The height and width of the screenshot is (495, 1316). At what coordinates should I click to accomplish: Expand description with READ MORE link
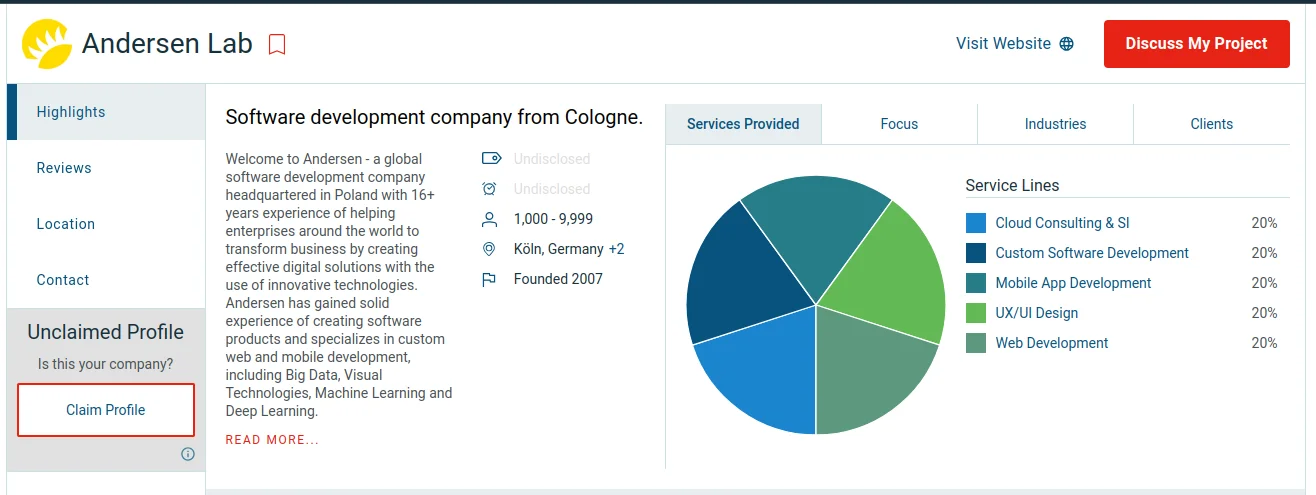(272, 440)
